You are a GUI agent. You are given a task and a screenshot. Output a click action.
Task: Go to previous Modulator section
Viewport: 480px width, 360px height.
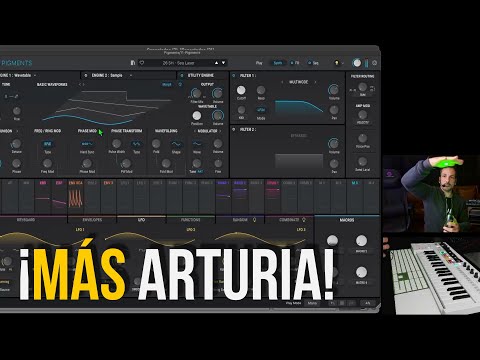pyautogui.click(x=195, y=131)
